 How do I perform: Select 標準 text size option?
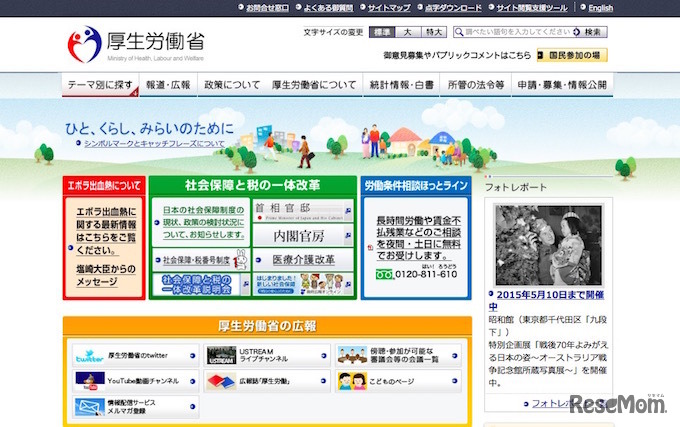tap(382, 32)
